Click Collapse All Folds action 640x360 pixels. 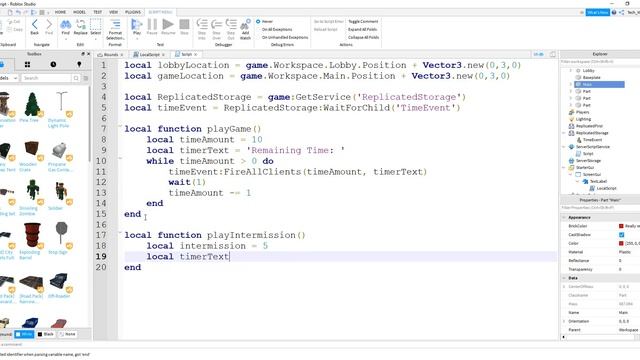point(363,37)
